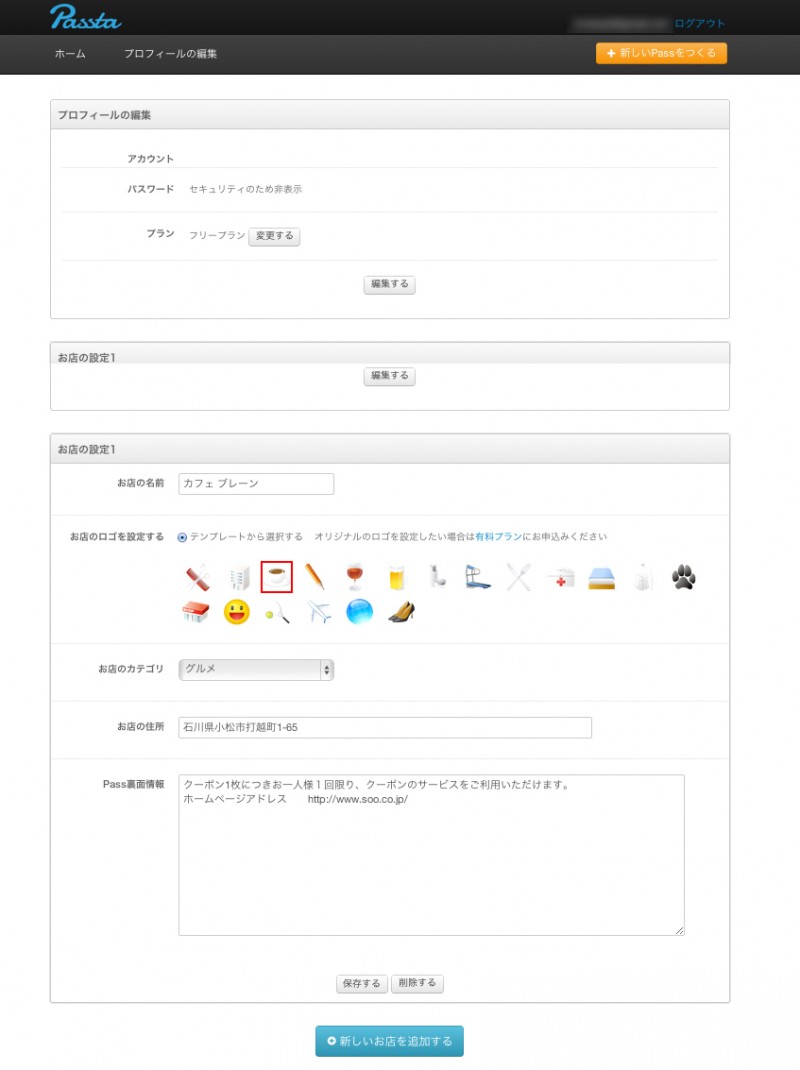Select the treadmill logo icon
This screenshot has height=1070, width=800.
477,577
